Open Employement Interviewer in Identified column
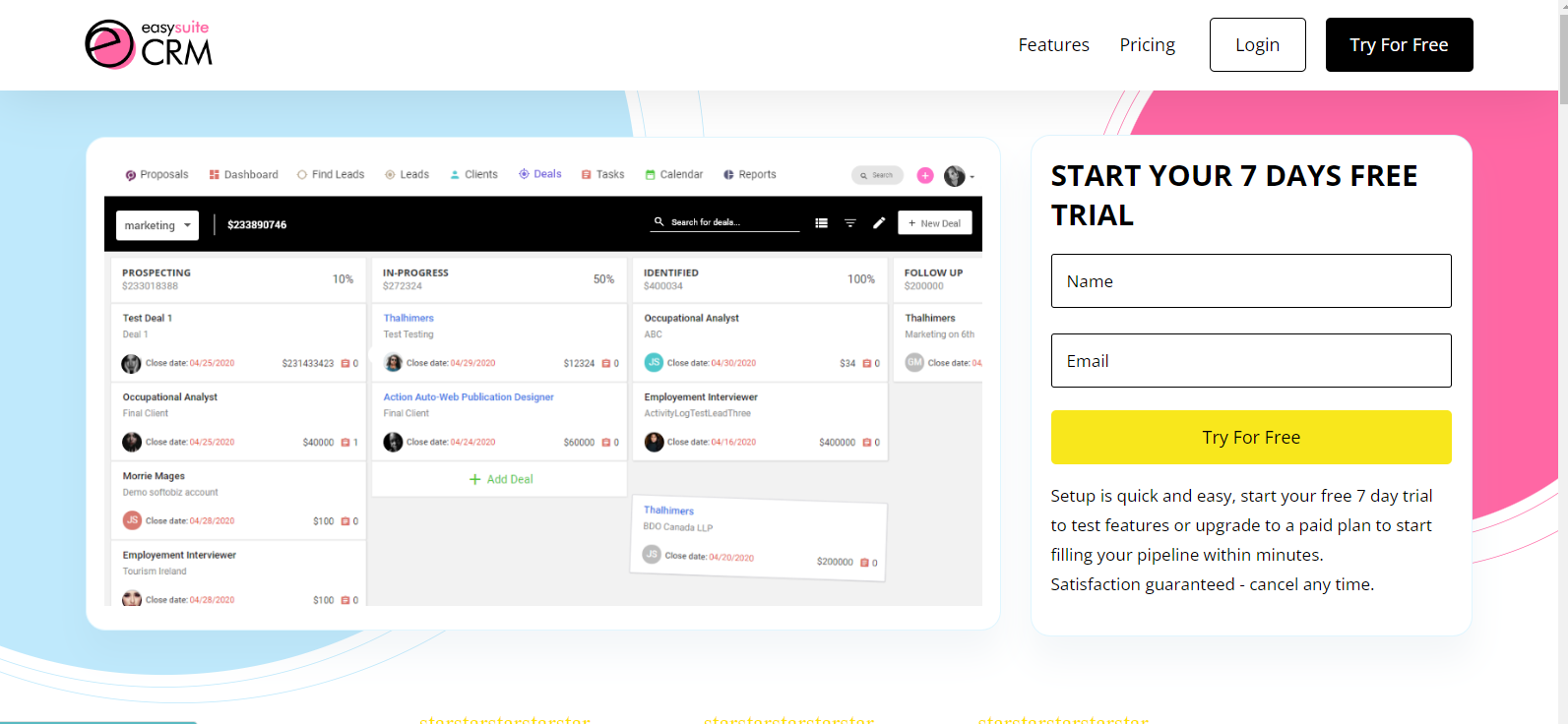The width and height of the screenshot is (1568, 724). pyautogui.click(x=701, y=397)
